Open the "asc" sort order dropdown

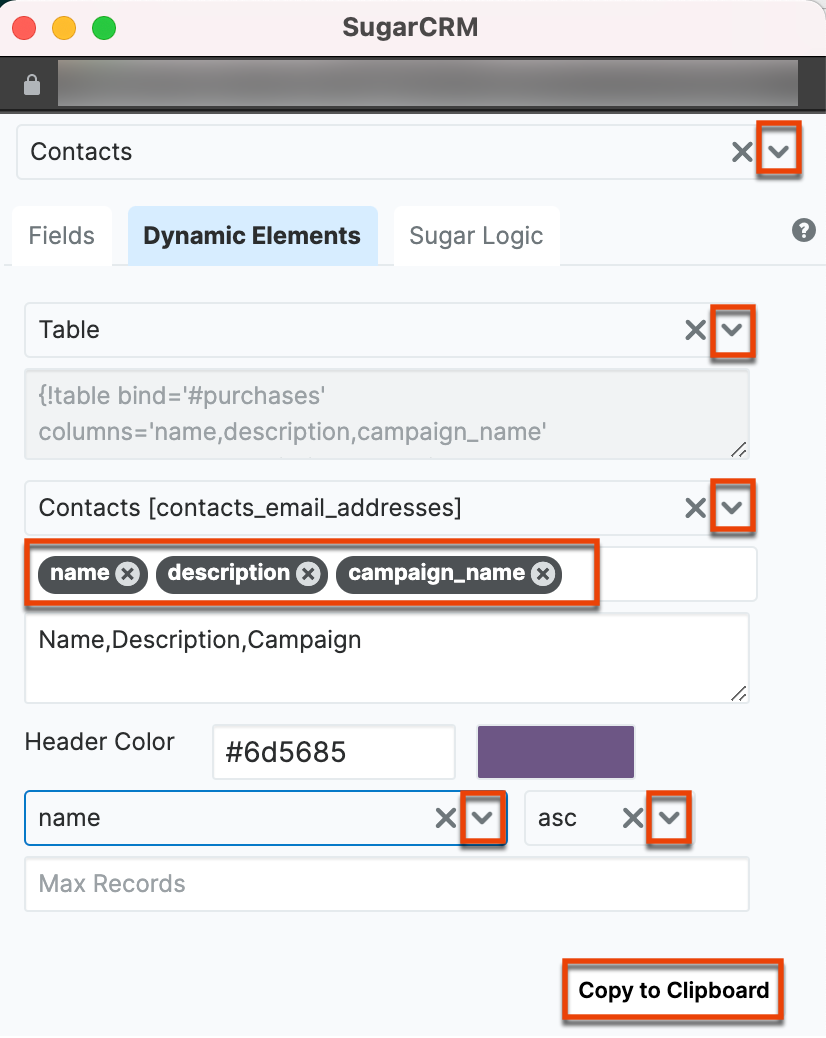pyautogui.click(x=669, y=818)
